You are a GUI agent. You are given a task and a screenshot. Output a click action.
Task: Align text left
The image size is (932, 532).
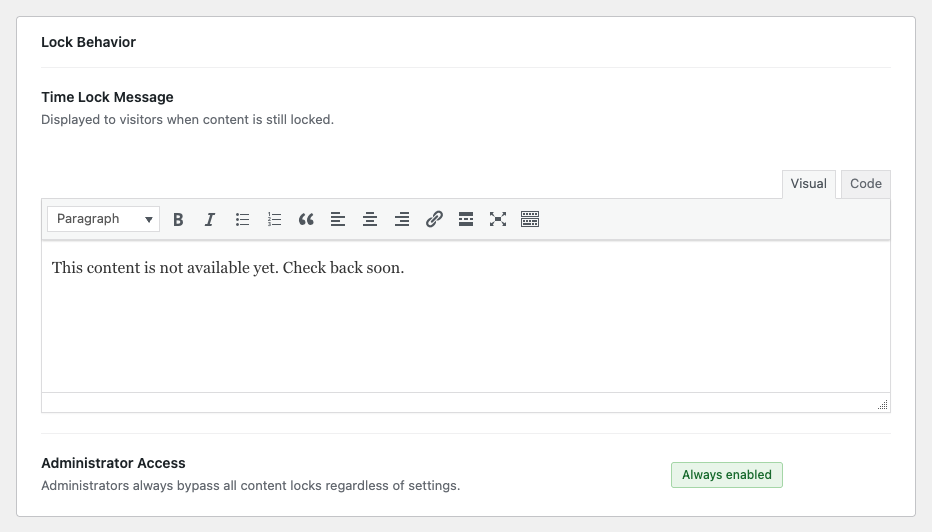tap(338, 219)
